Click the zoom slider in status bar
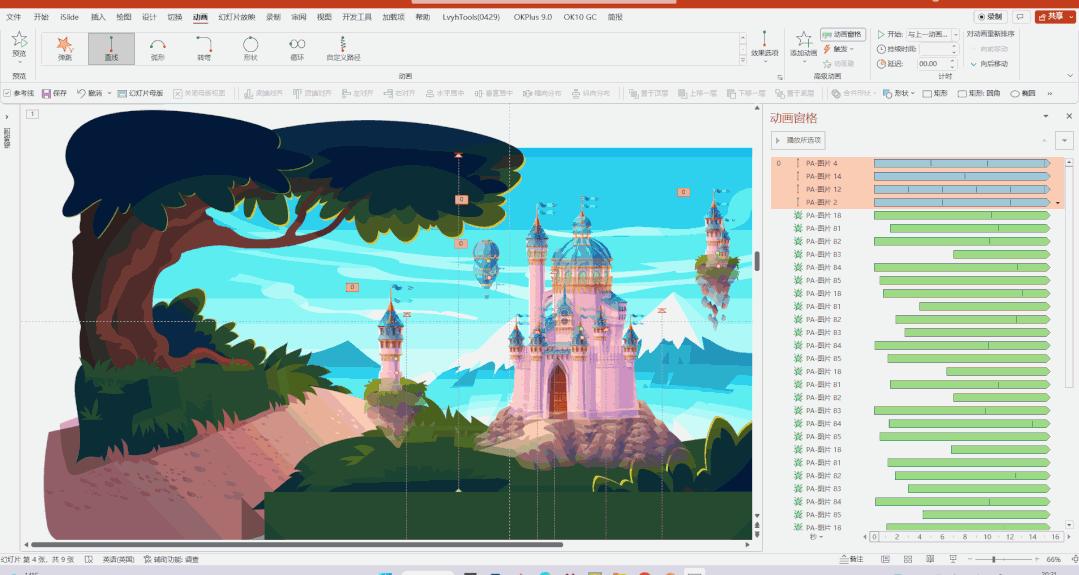This screenshot has width=1079, height=575. [x=994, y=560]
